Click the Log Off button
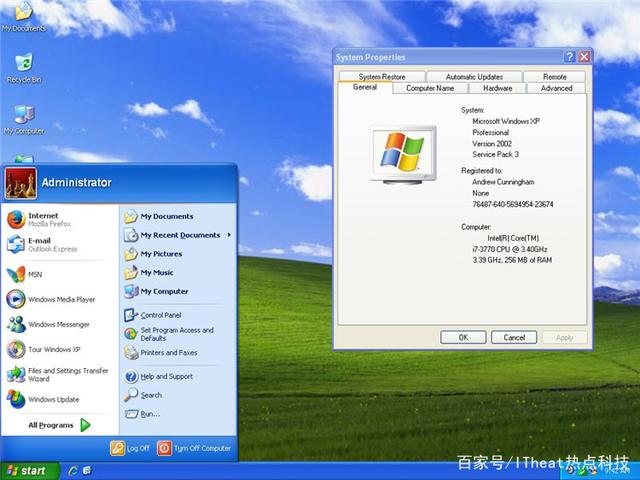Viewport: 640px width, 480px height. (x=130, y=448)
